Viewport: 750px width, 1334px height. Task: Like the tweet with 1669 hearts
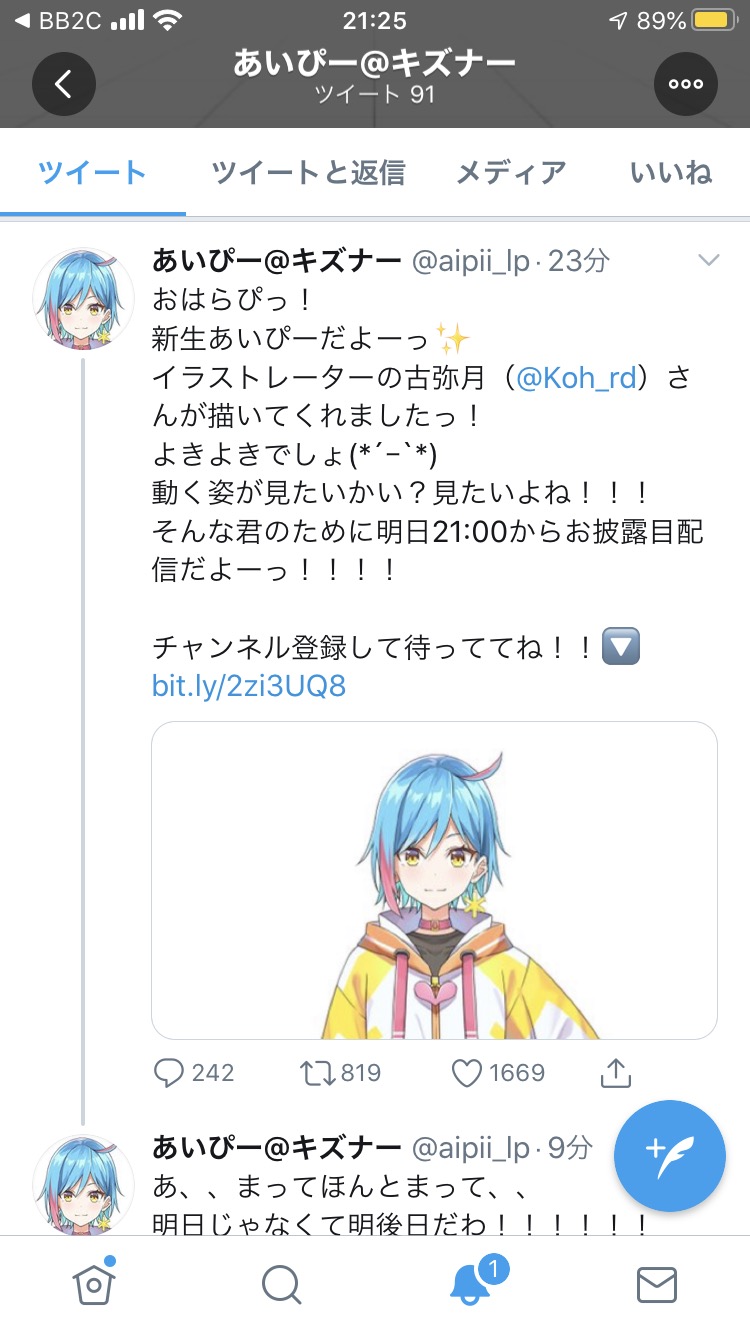tap(497, 1073)
